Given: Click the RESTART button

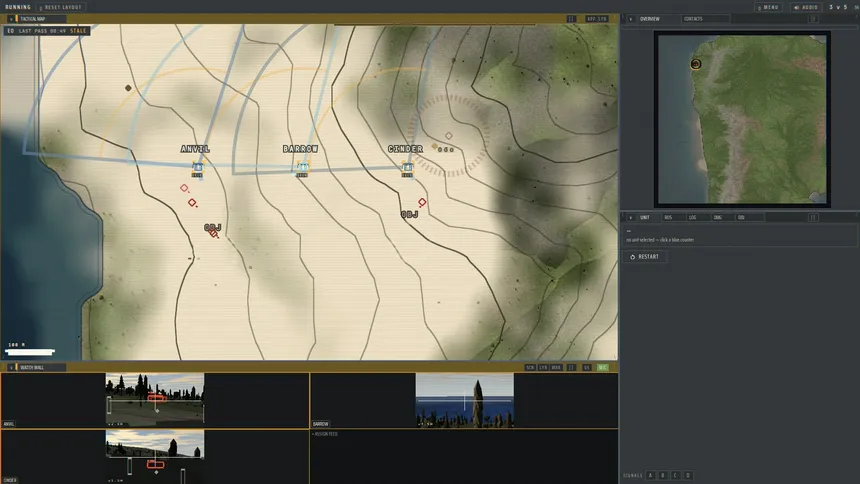Looking at the screenshot, I should coord(644,256).
